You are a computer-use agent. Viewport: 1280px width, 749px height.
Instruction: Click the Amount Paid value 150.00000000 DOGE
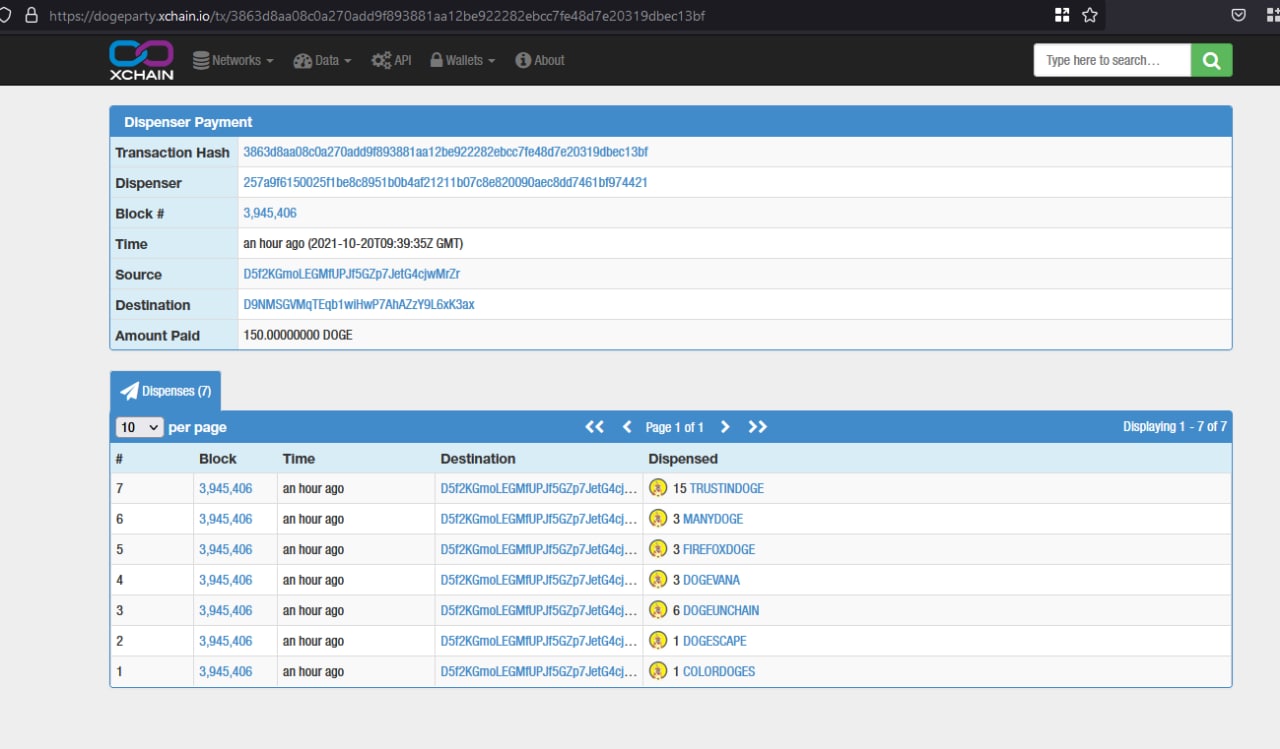pos(298,335)
